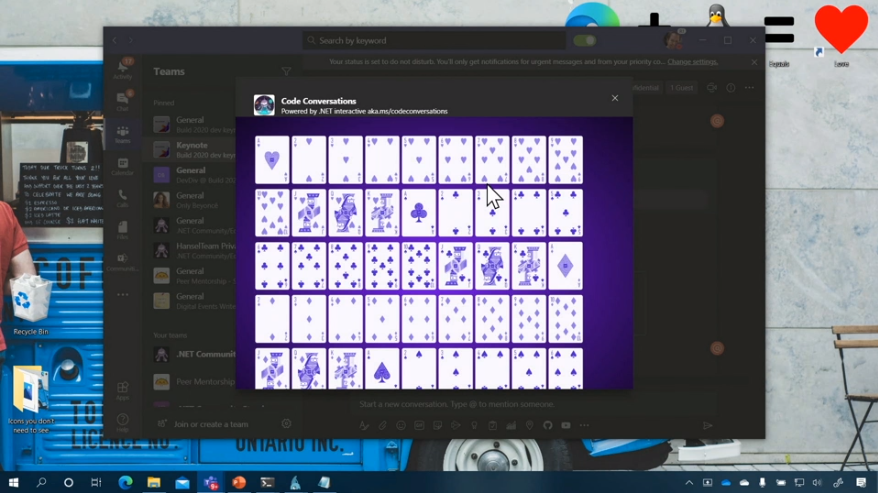Open the sticker picker in compose bar
Screen dimensions: 878x493
coord(437,426)
